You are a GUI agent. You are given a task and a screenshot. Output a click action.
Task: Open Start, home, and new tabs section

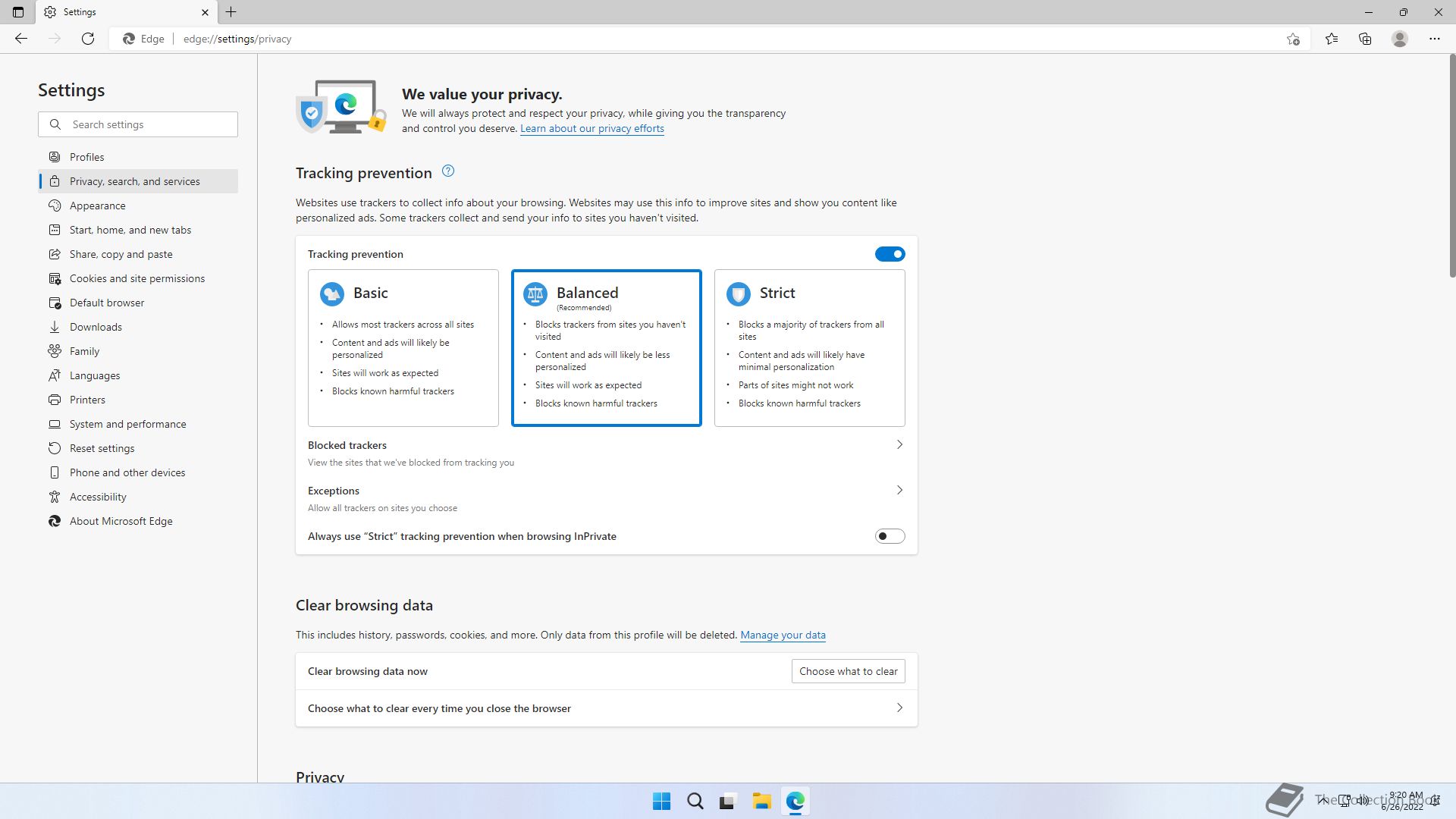138,230
